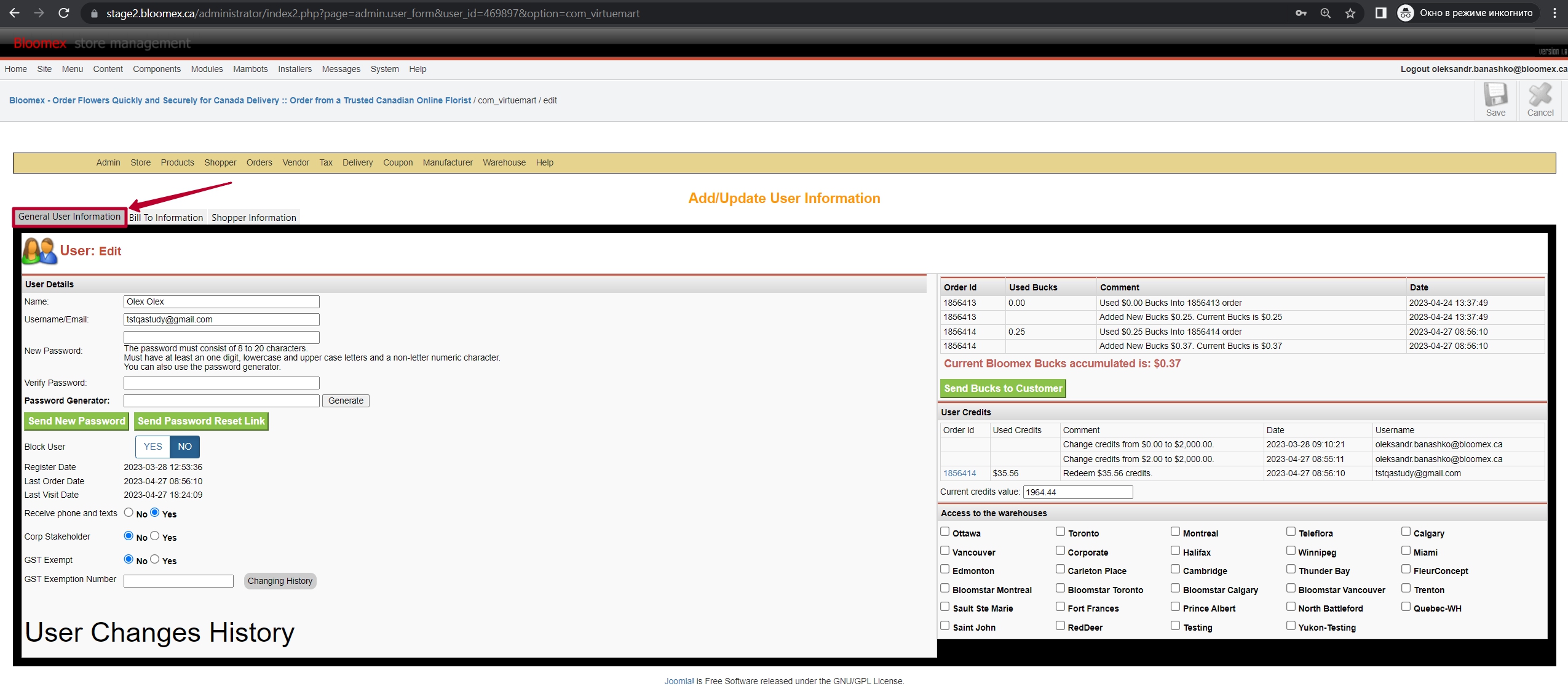1568x686 pixels.
Task: Click the Current credits value field
Action: click(x=1077, y=492)
